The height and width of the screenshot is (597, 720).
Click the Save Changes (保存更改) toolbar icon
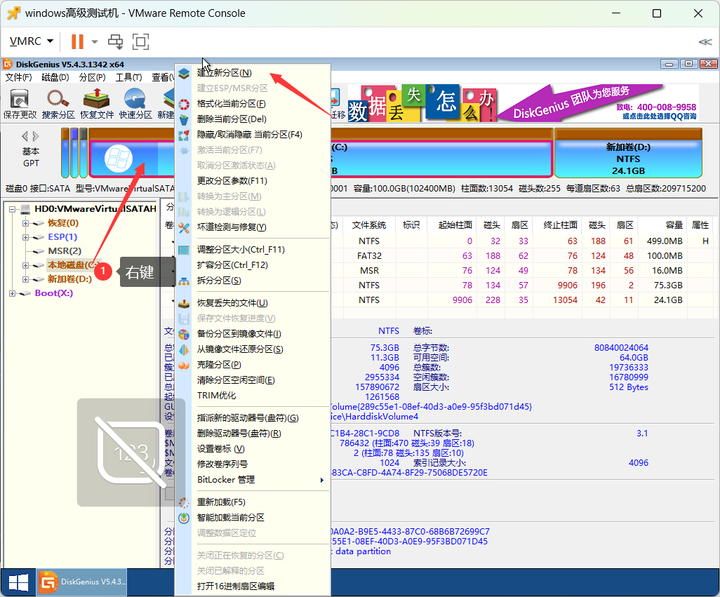pos(20,104)
